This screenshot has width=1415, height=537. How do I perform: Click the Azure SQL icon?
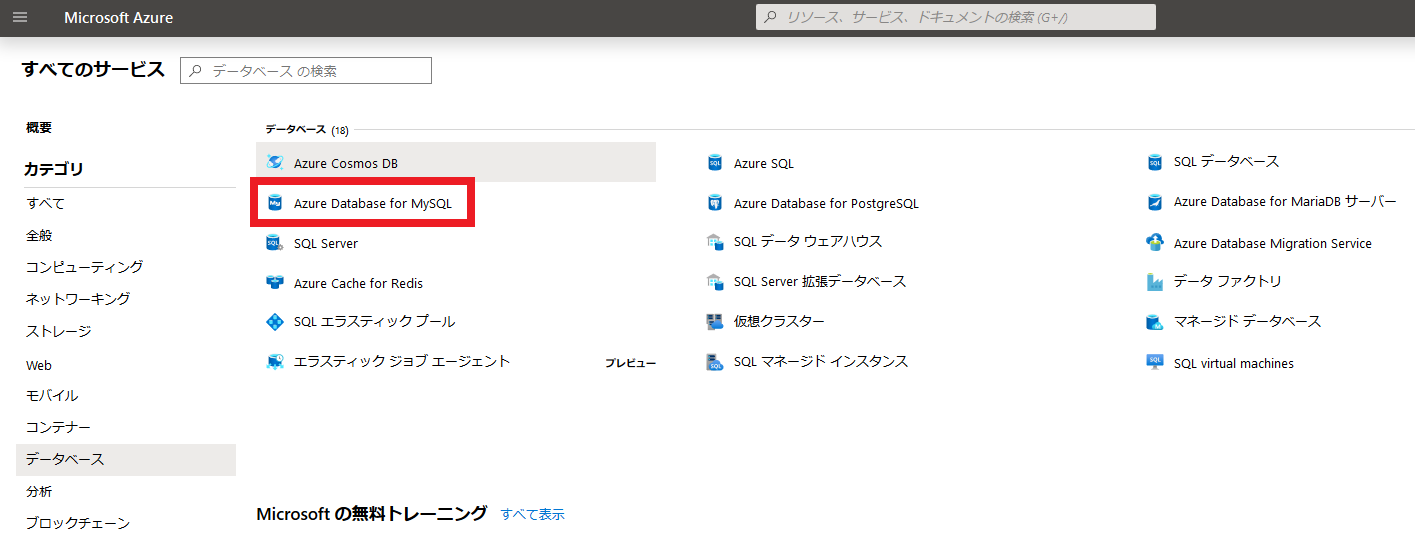(715, 163)
